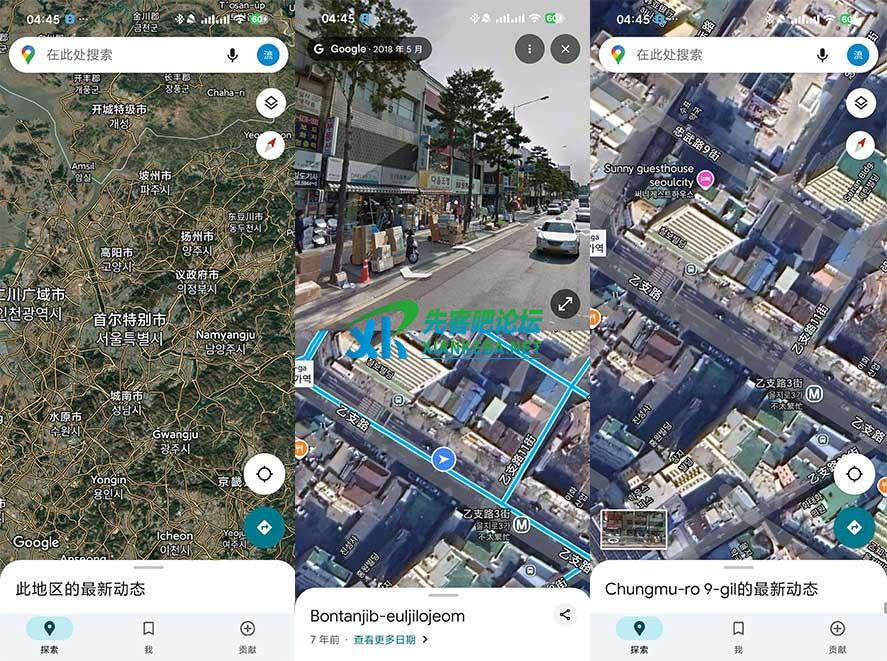Image resolution: width=887 pixels, height=661 pixels.
Task: Open map layers button on left map
Action: pyautogui.click(x=270, y=103)
